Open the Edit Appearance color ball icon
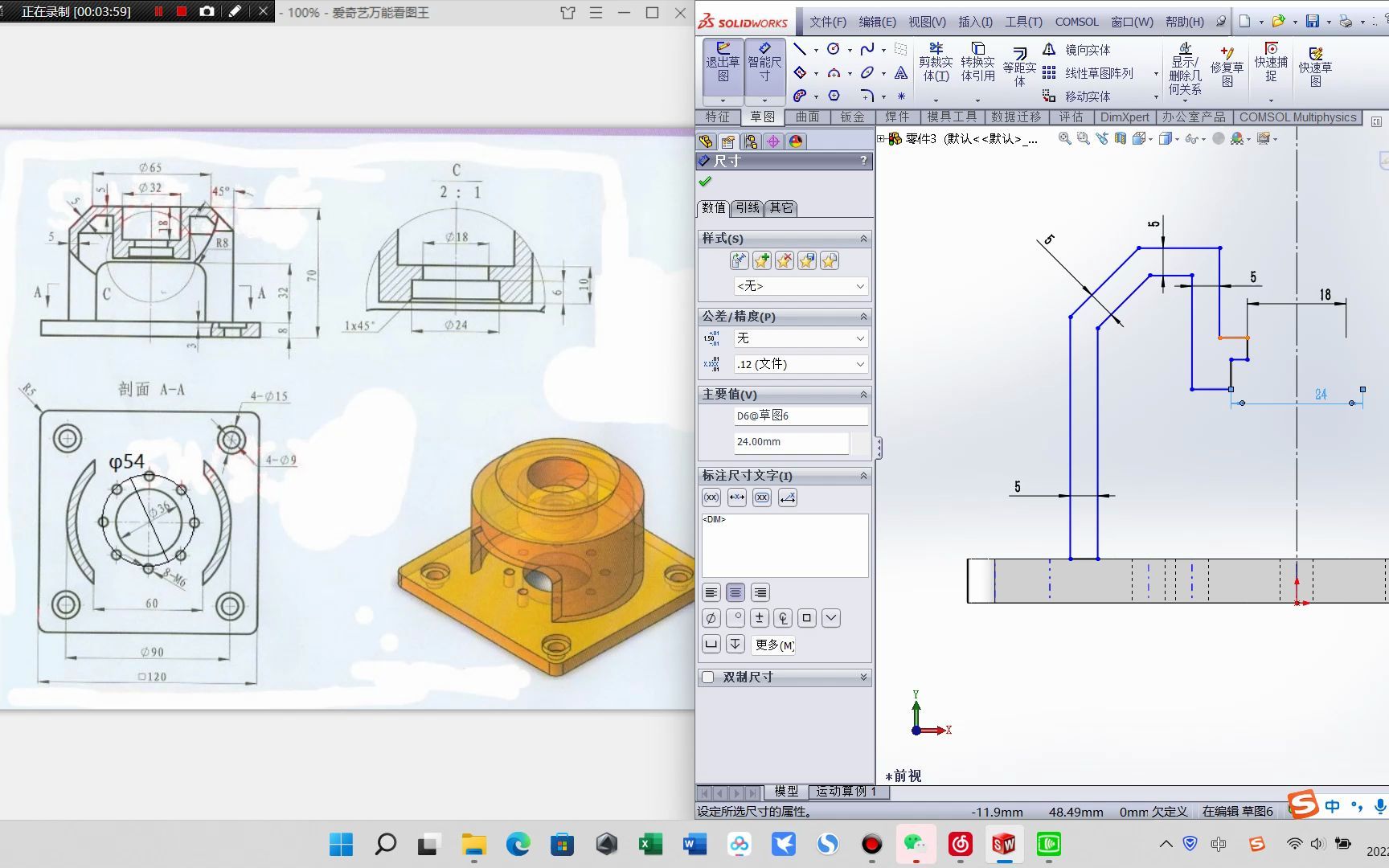1389x868 pixels. pyautogui.click(x=796, y=141)
